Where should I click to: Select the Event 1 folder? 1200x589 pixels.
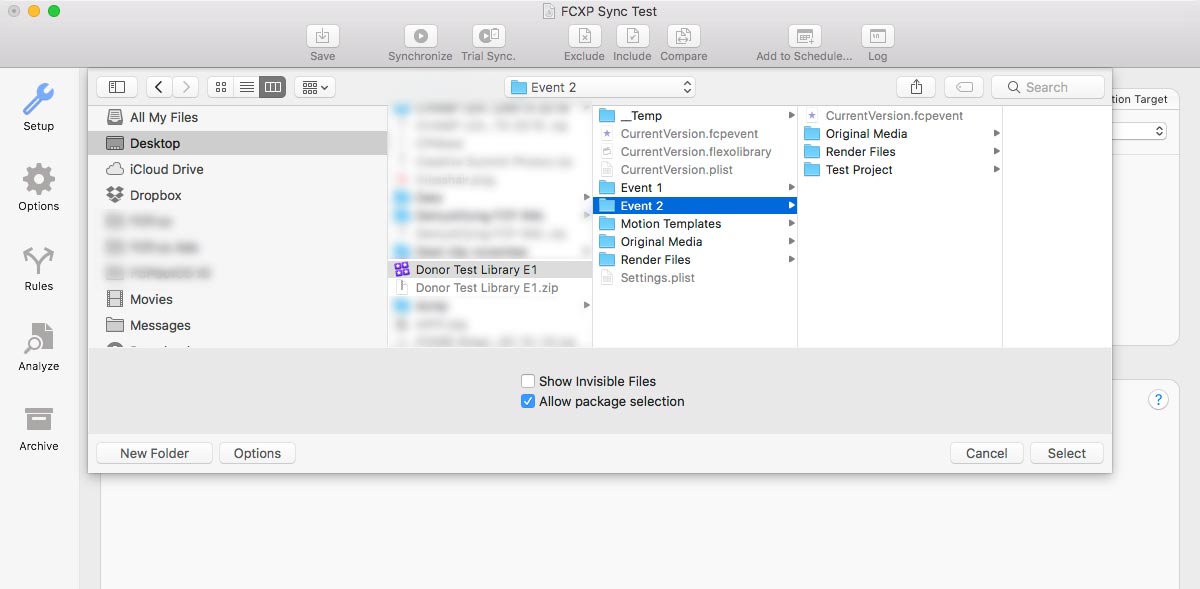695,187
